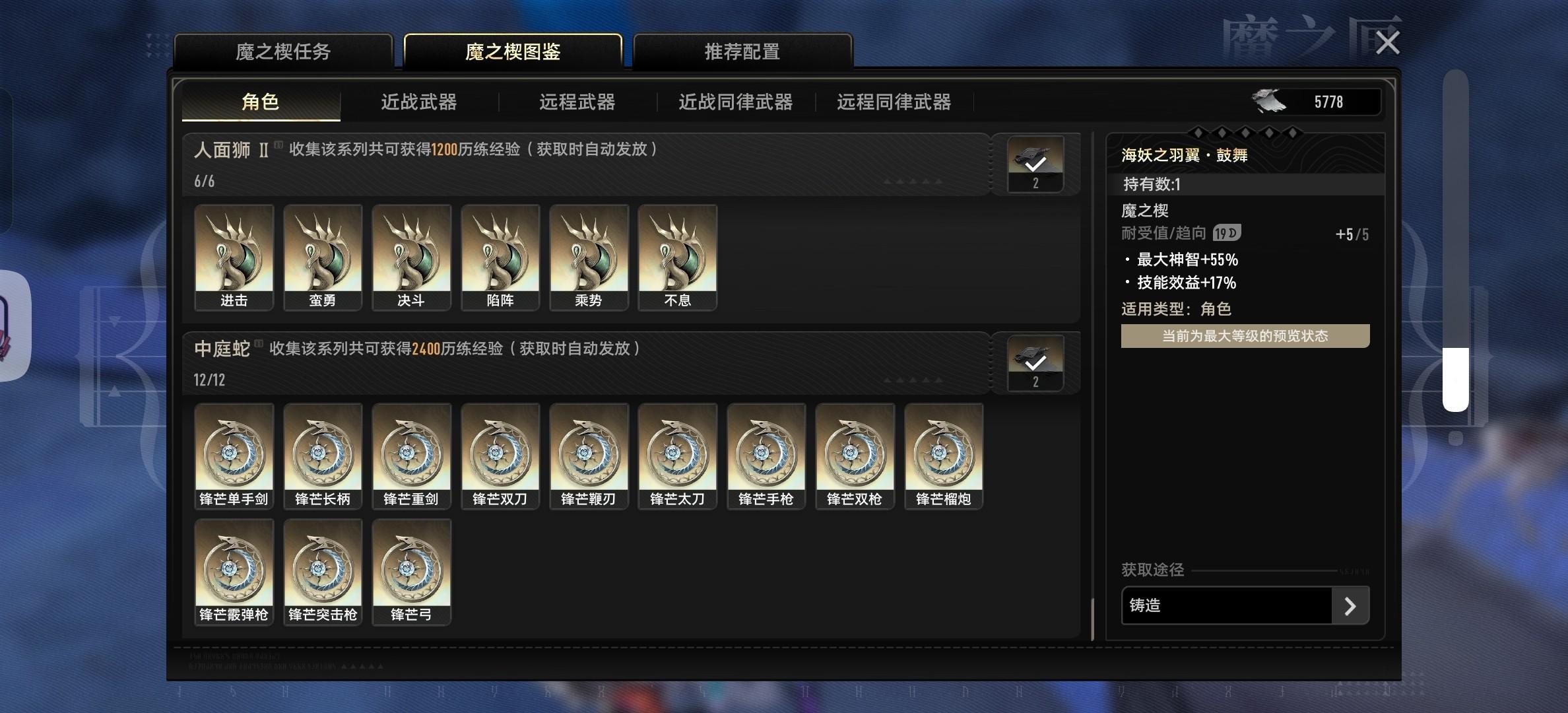The height and width of the screenshot is (713, 1568).
Task: Select the 锋芒太刀 serpent wedge icon
Action: coord(677,456)
